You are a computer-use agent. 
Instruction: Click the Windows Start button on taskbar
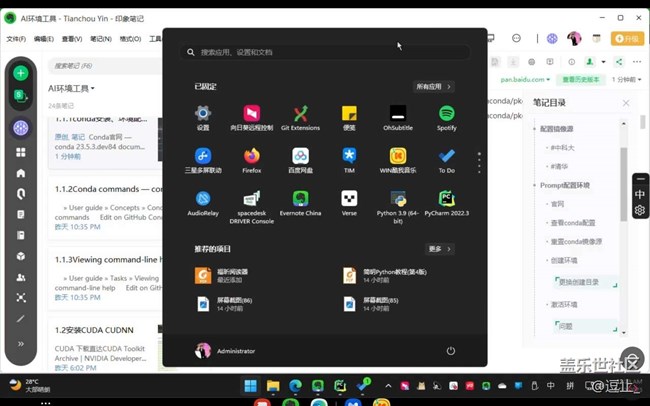tap(249, 386)
